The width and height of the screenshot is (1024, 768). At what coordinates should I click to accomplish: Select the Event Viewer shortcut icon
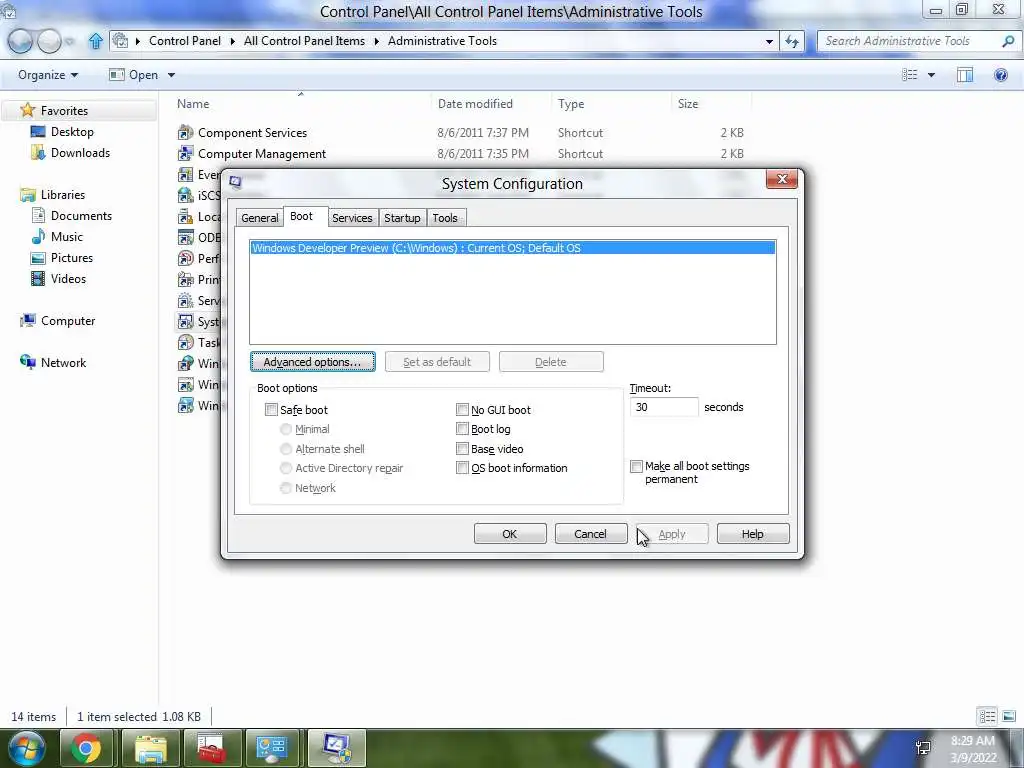coord(185,174)
